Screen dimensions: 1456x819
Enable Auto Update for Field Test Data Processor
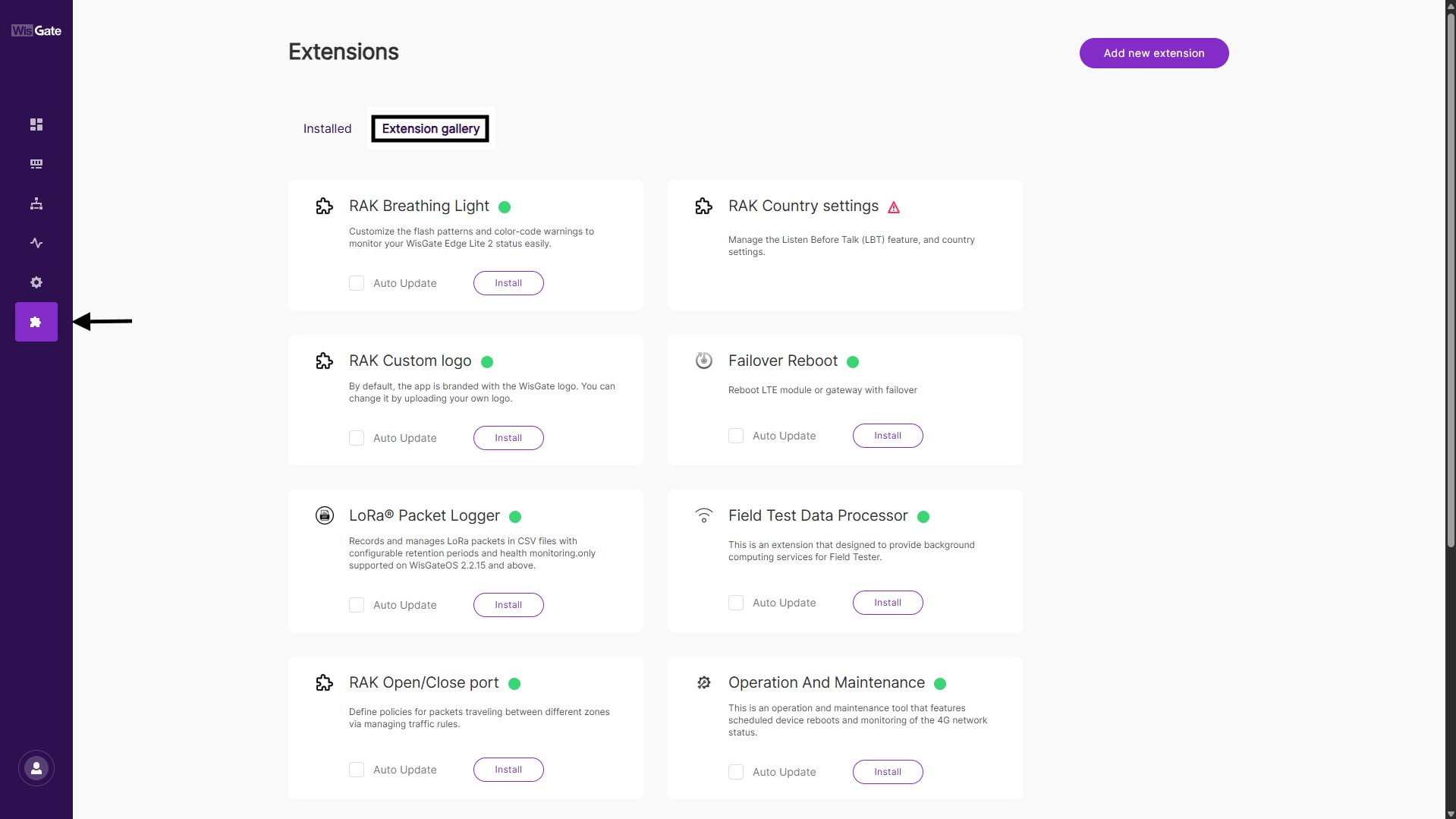(x=736, y=603)
